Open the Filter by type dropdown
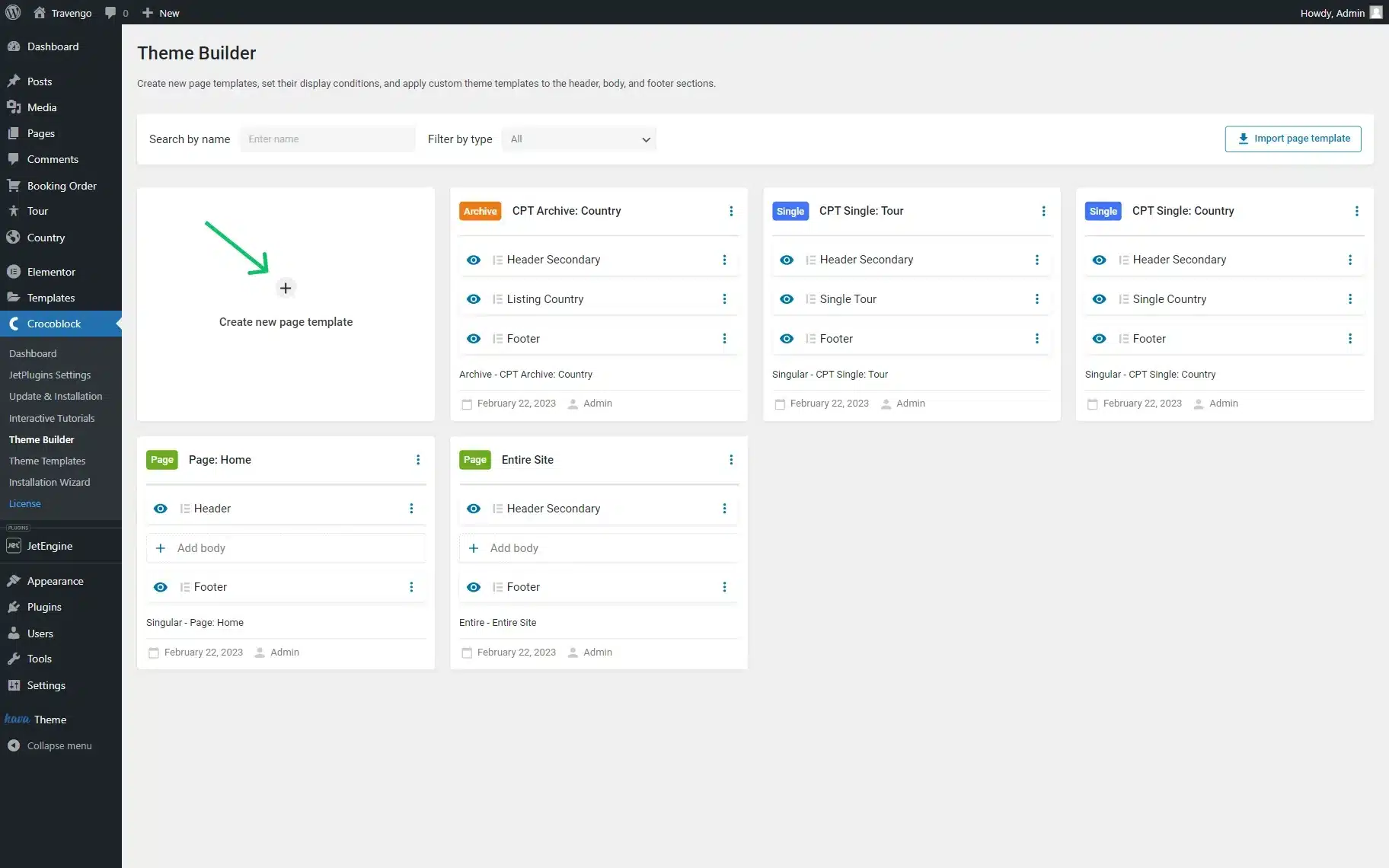 pyautogui.click(x=579, y=139)
